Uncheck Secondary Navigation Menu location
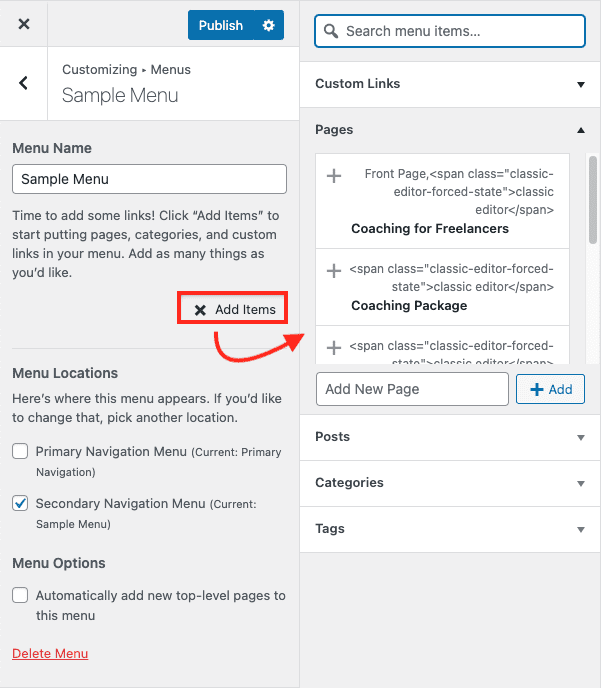The image size is (601, 688). pyautogui.click(x=20, y=504)
